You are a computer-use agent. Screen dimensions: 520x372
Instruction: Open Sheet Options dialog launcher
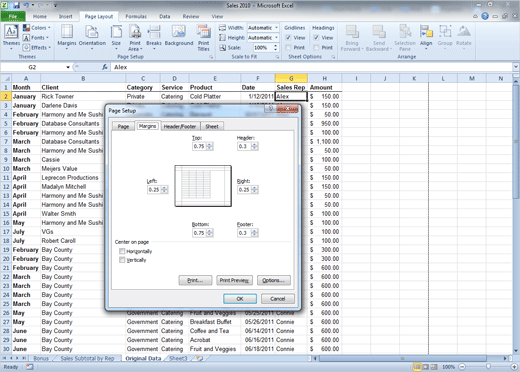pos(333,57)
